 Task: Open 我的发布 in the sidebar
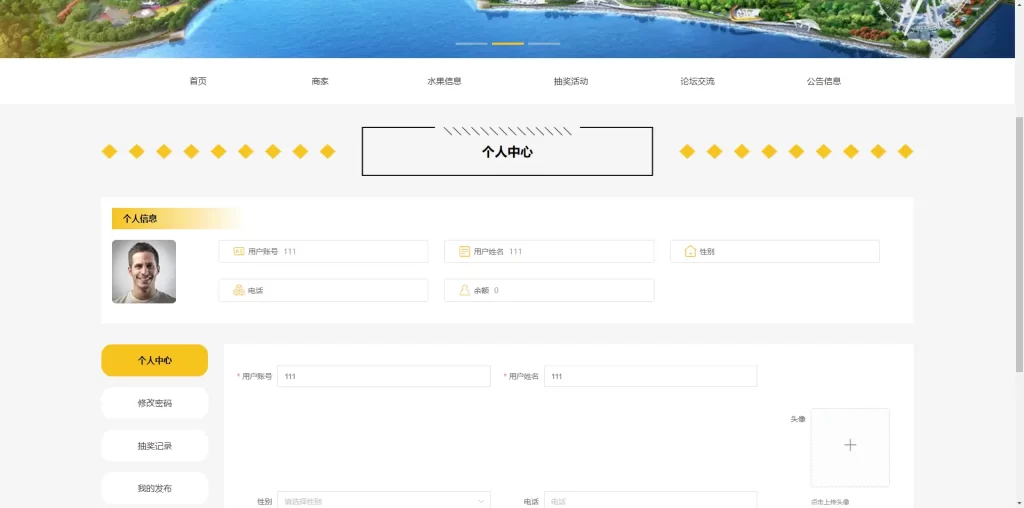coord(155,488)
